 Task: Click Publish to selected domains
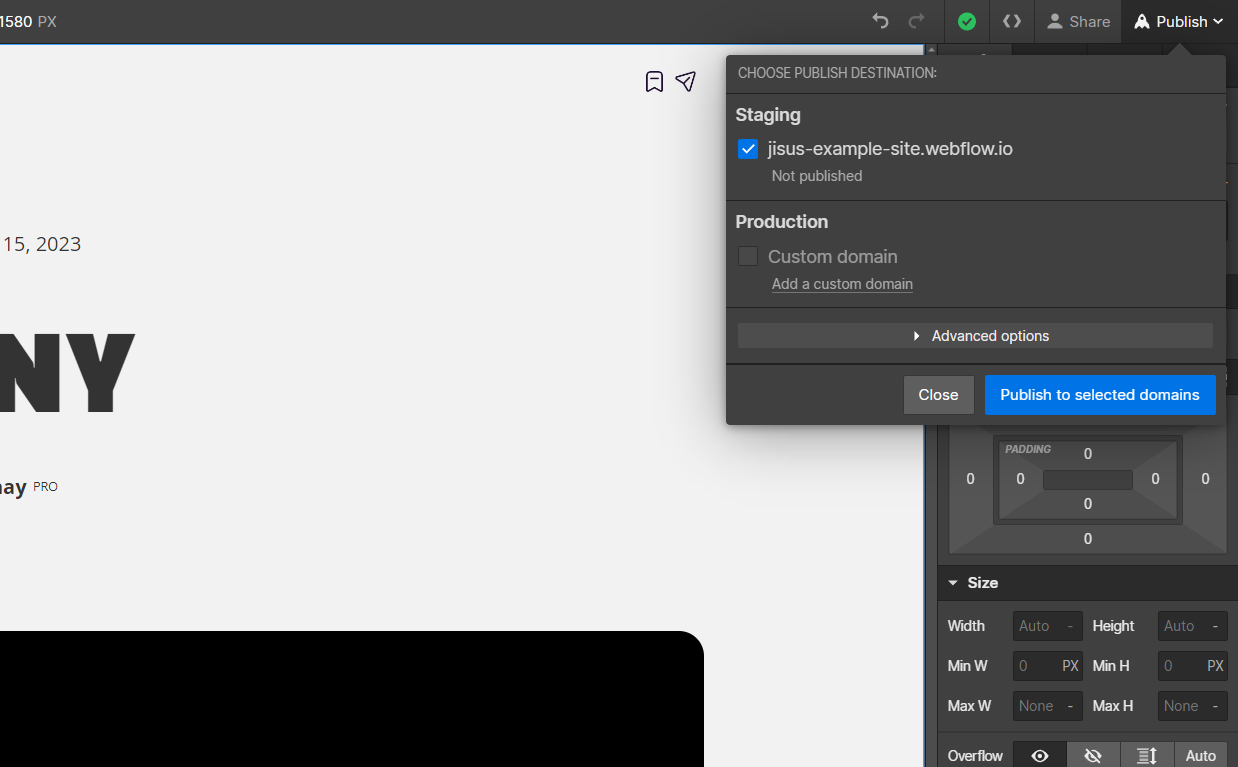click(1100, 395)
